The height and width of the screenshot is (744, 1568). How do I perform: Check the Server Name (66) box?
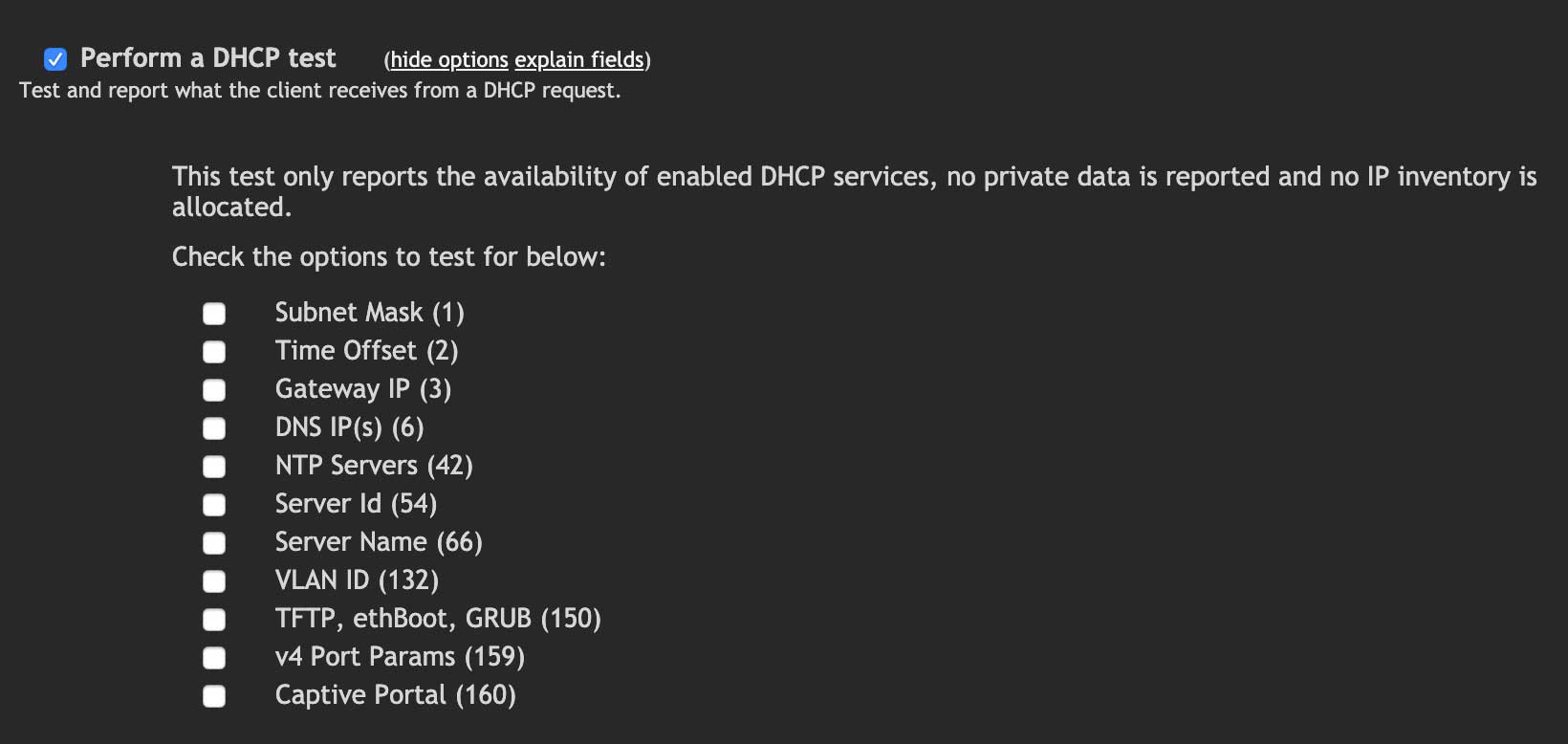pos(213,542)
